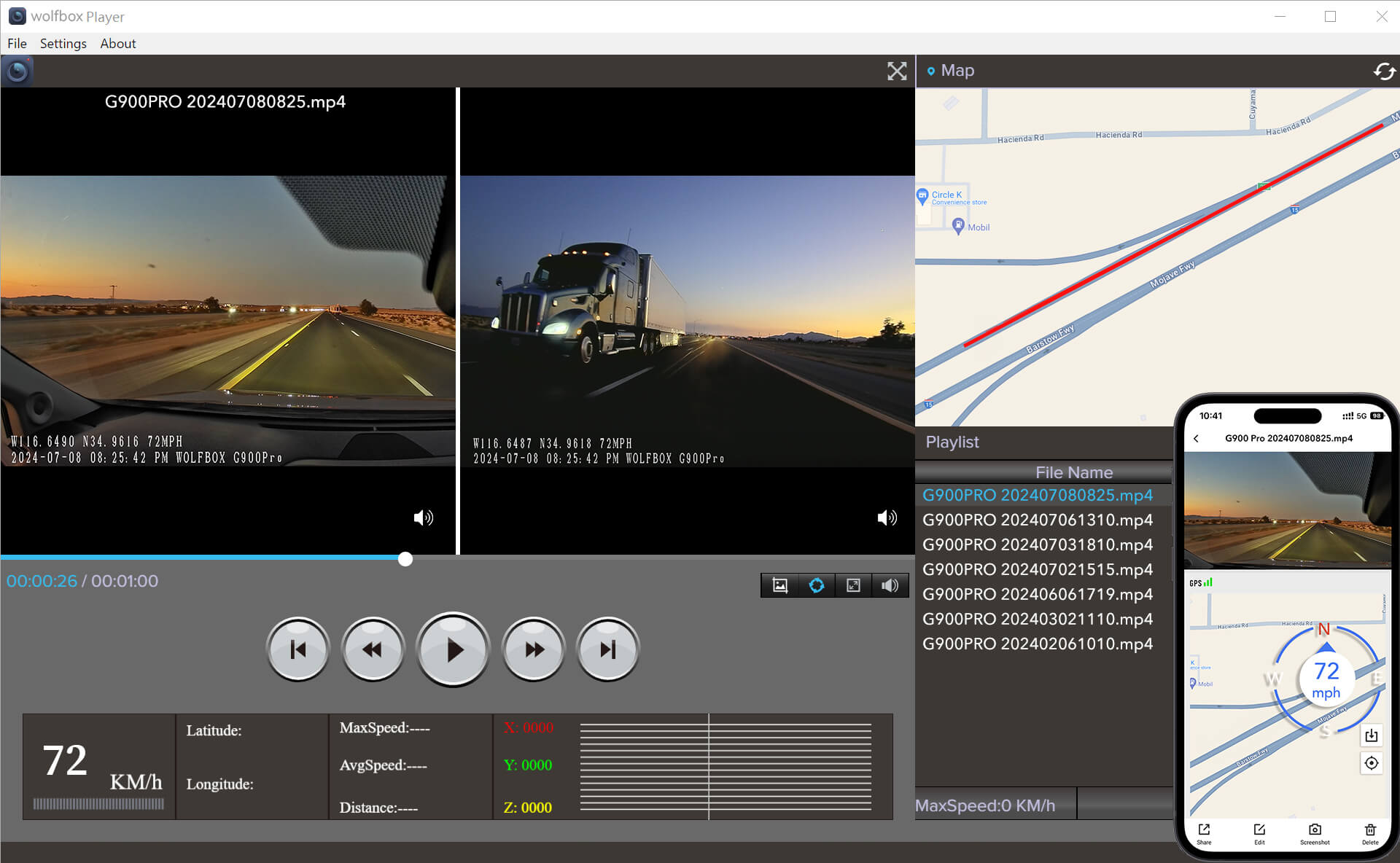The width and height of the screenshot is (1400, 863).
Task: Click the fullscreen icon in small toolbar
Action: (853, 585)
